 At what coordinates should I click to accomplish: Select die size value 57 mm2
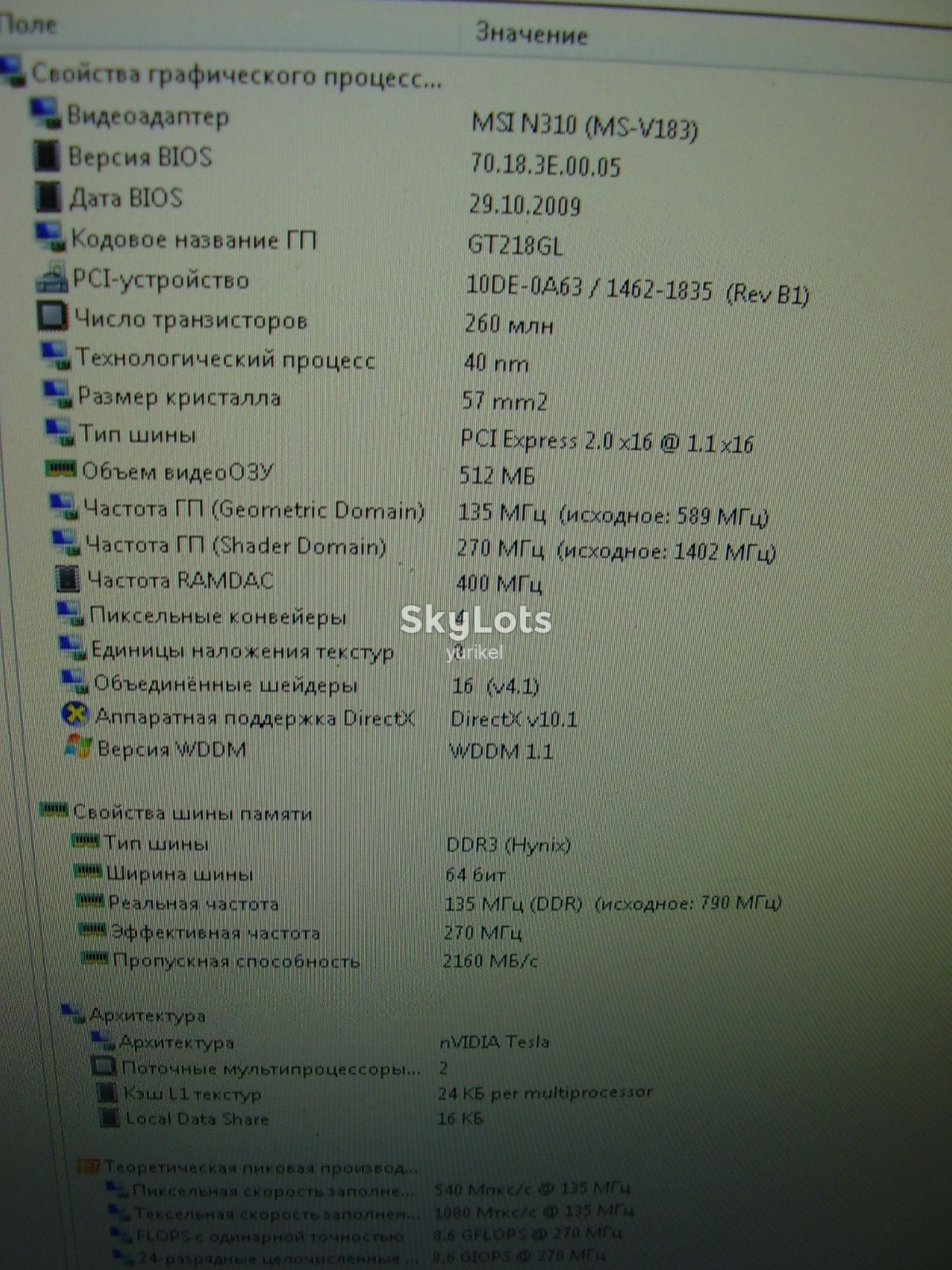tap(505, 401)
